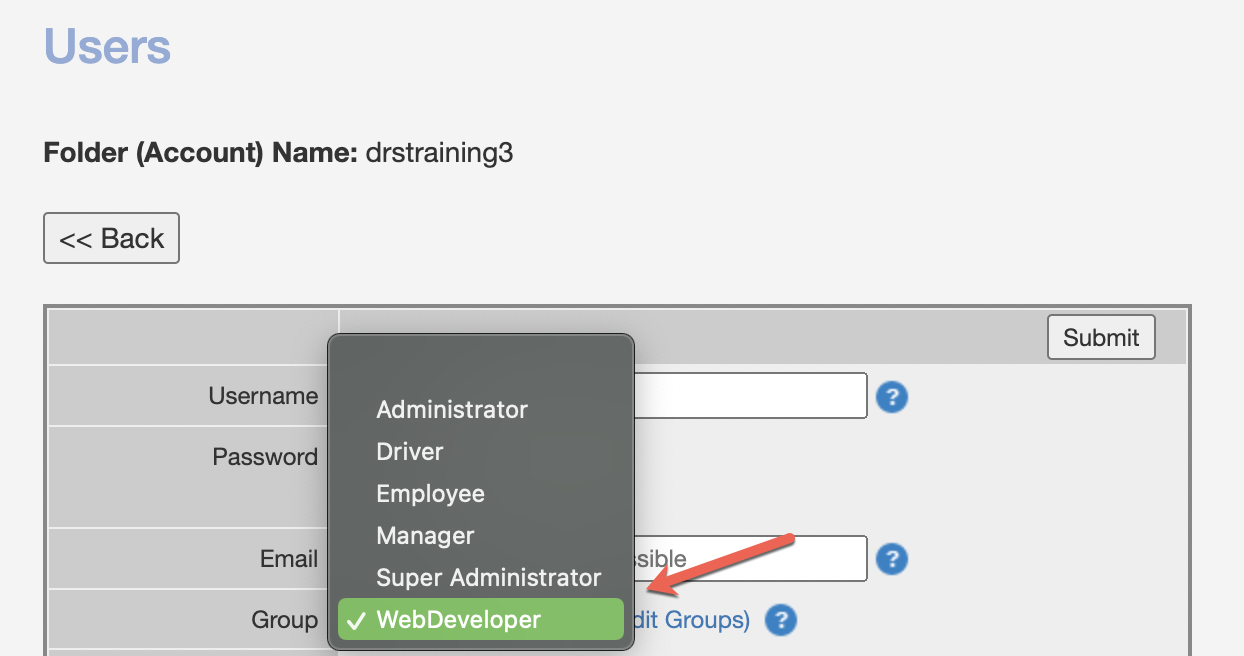Click the Email field label
The width and height of the screenshot is (1244, 656).
[289, 558]
